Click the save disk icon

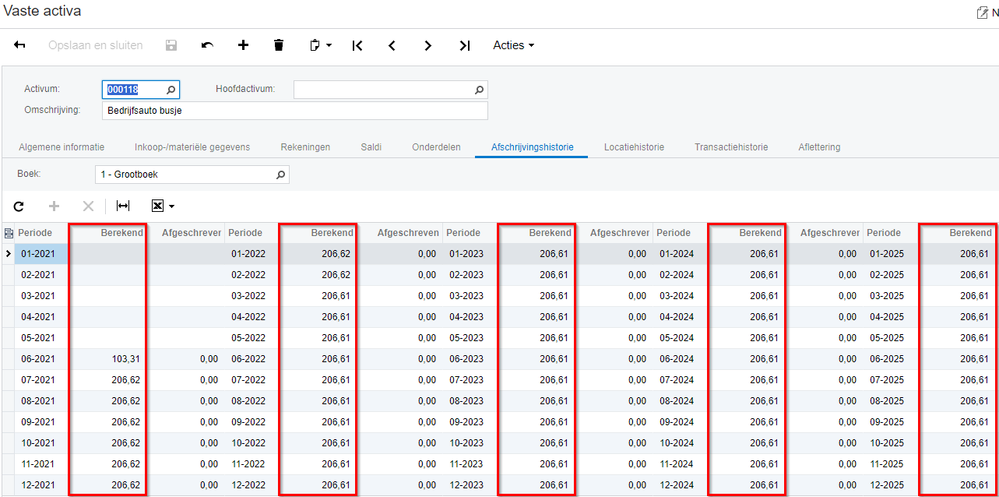tap(171, 45)
